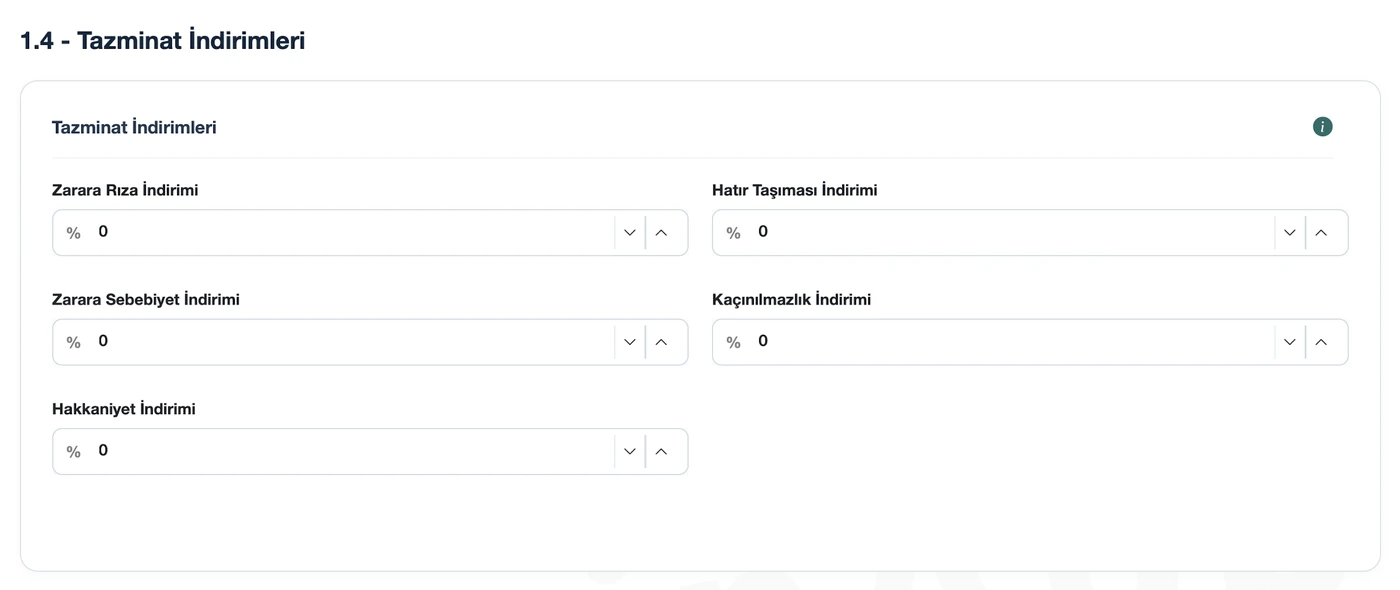1400x590 pixels.
Task: Decrease Hatır Taşıması İndirimi value
Action: point(1290,232)
